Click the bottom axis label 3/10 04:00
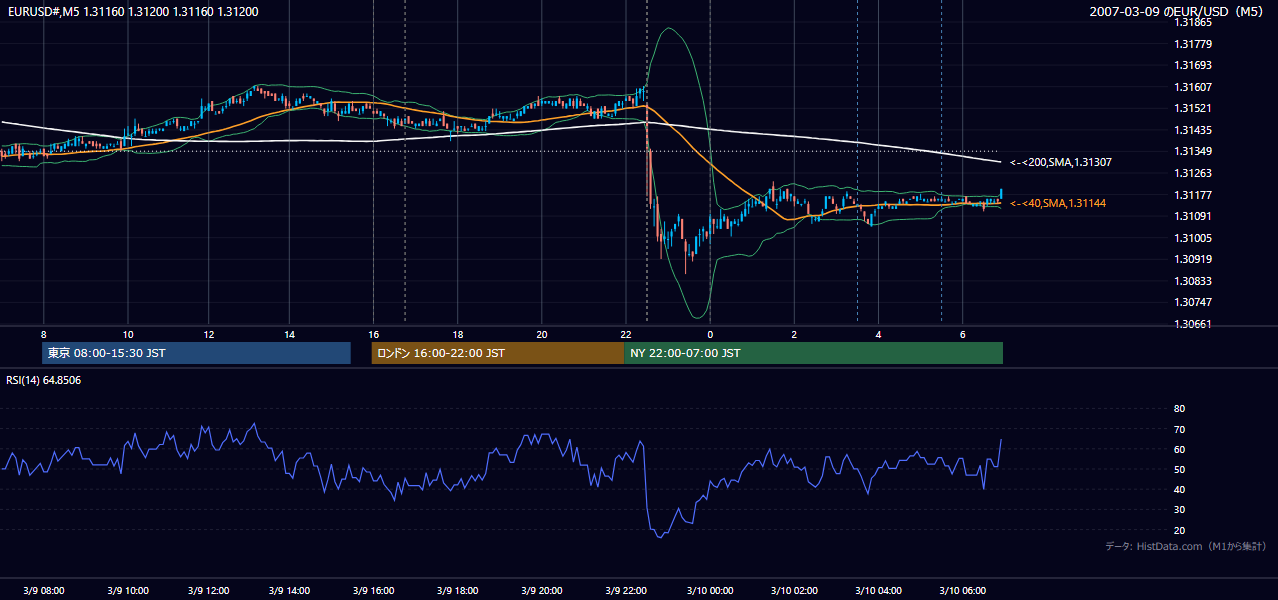1278x600 pixels. pos(878,590)
